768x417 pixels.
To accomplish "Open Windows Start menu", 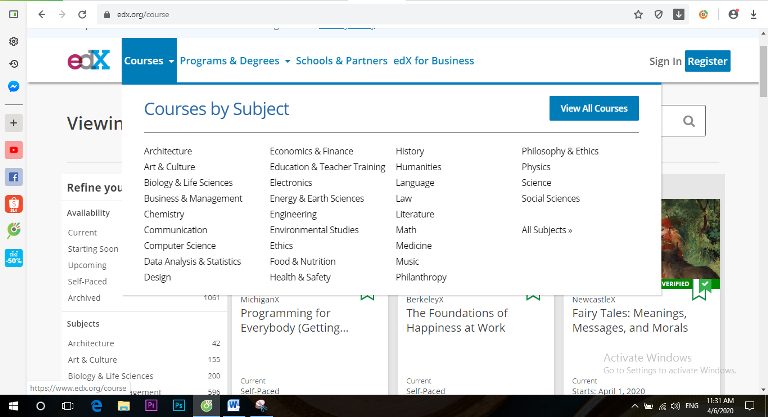I will tap(13, 406).
